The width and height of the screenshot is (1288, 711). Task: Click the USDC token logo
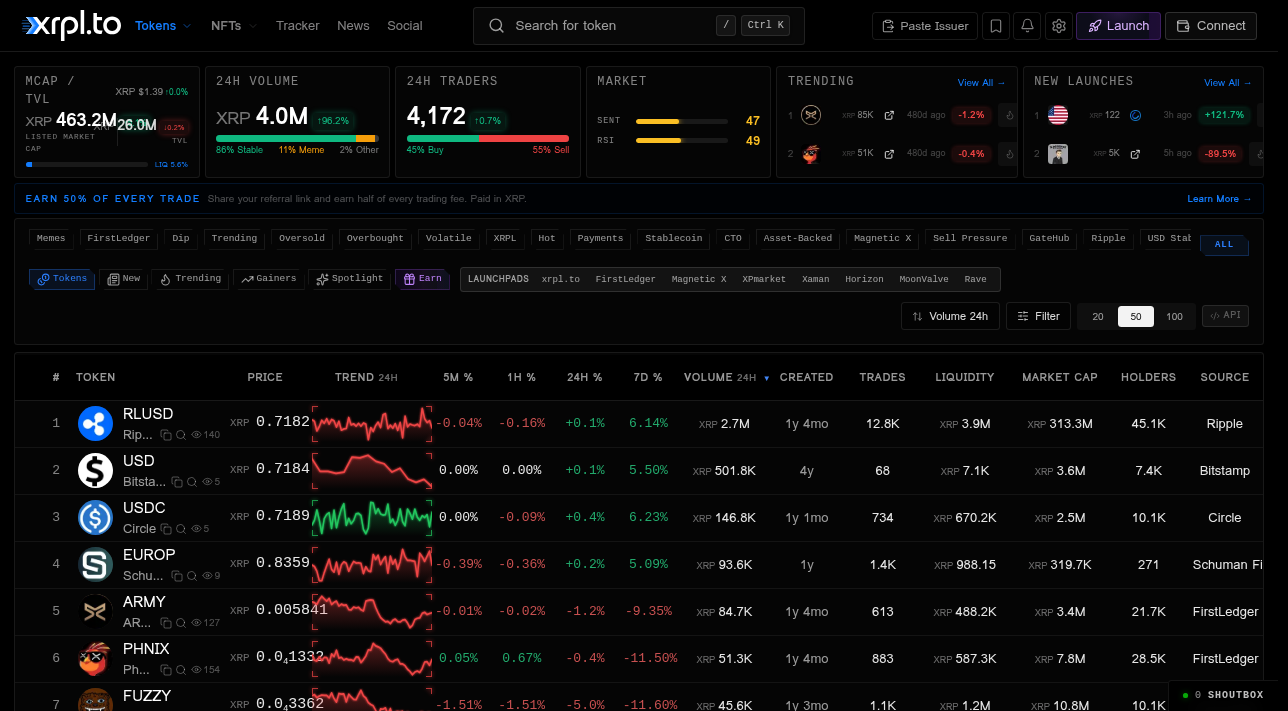click(x=96, y=518)
